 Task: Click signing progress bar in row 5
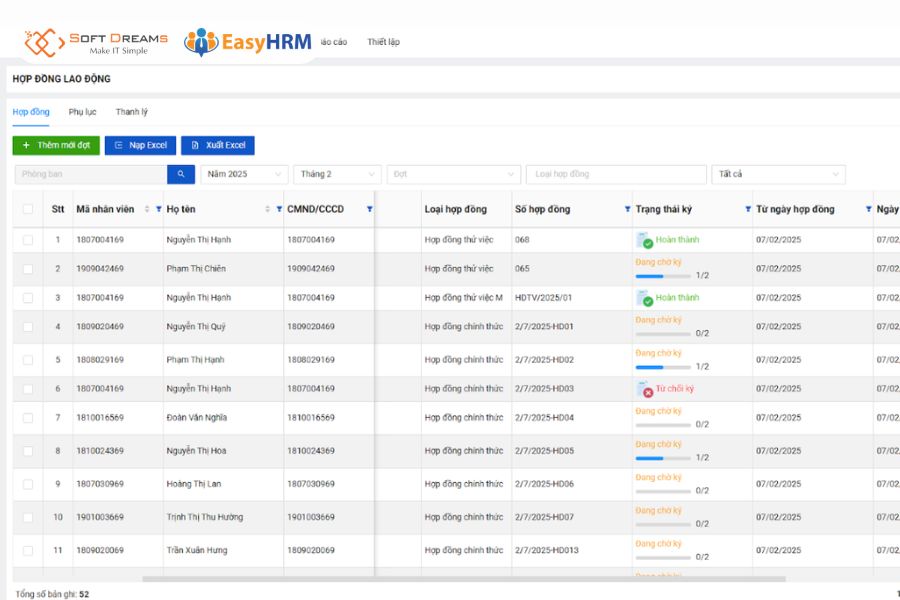pos(663,367)
